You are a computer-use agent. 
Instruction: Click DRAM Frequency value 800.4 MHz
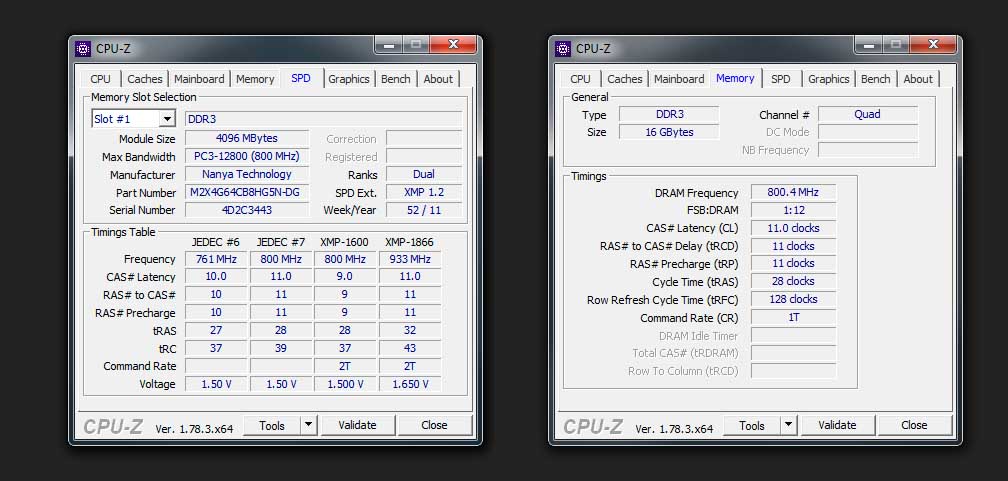793,192
